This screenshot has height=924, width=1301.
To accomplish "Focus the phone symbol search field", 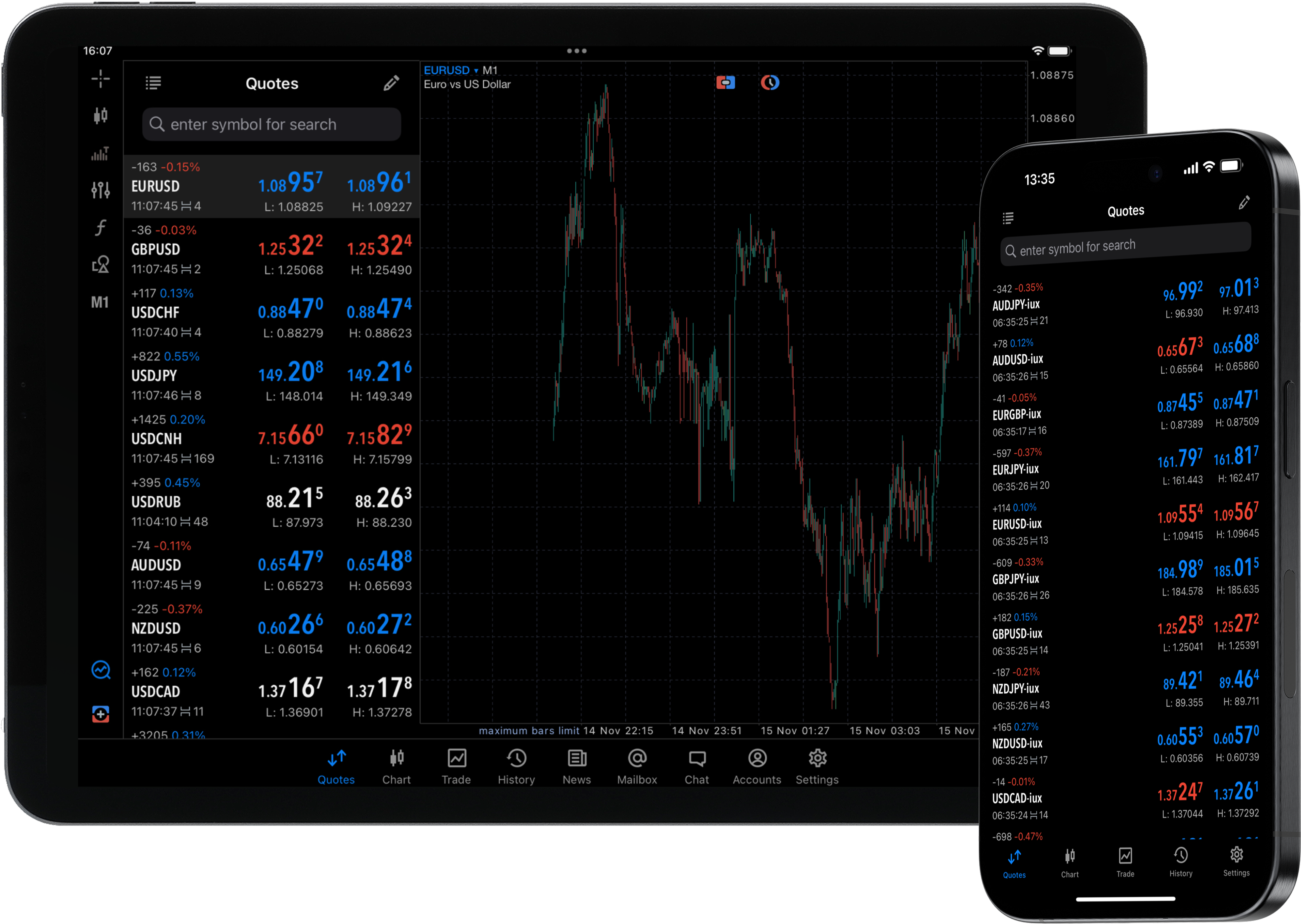I will pos(1126,244).
